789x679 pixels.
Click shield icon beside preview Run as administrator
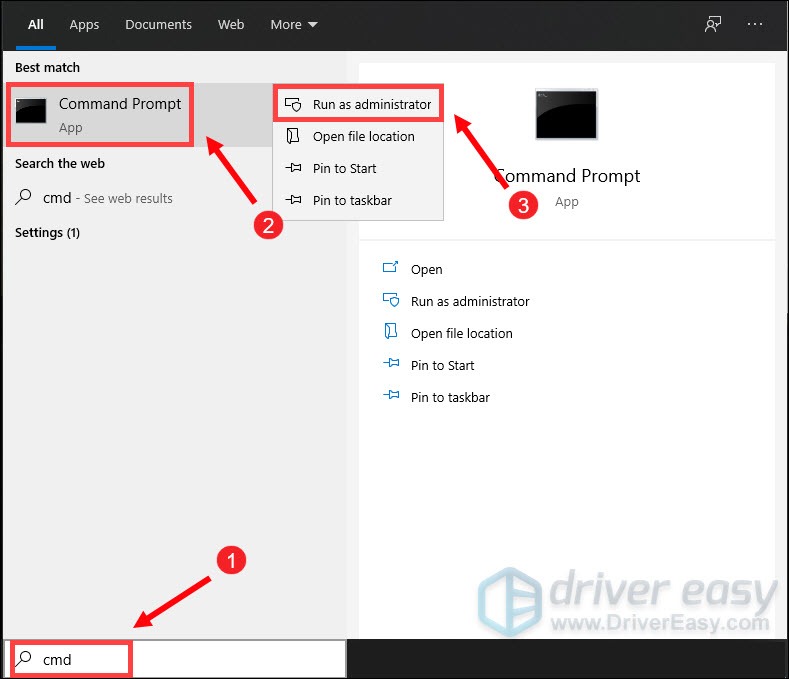point(391,299)
